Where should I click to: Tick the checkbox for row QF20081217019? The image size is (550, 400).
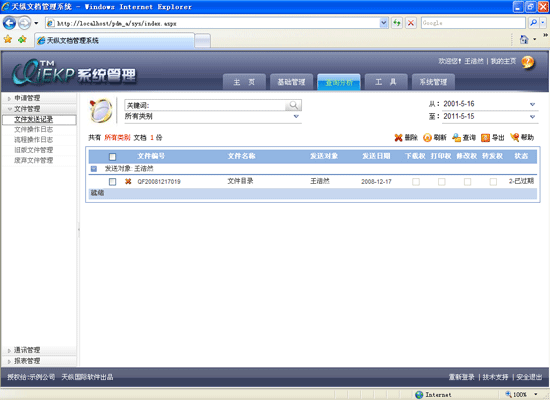point(112,181)
